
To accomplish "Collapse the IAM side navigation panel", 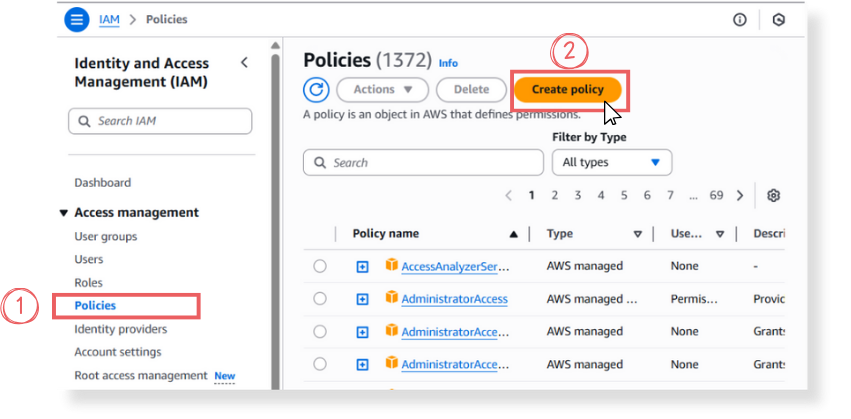I will click(244, 62).
